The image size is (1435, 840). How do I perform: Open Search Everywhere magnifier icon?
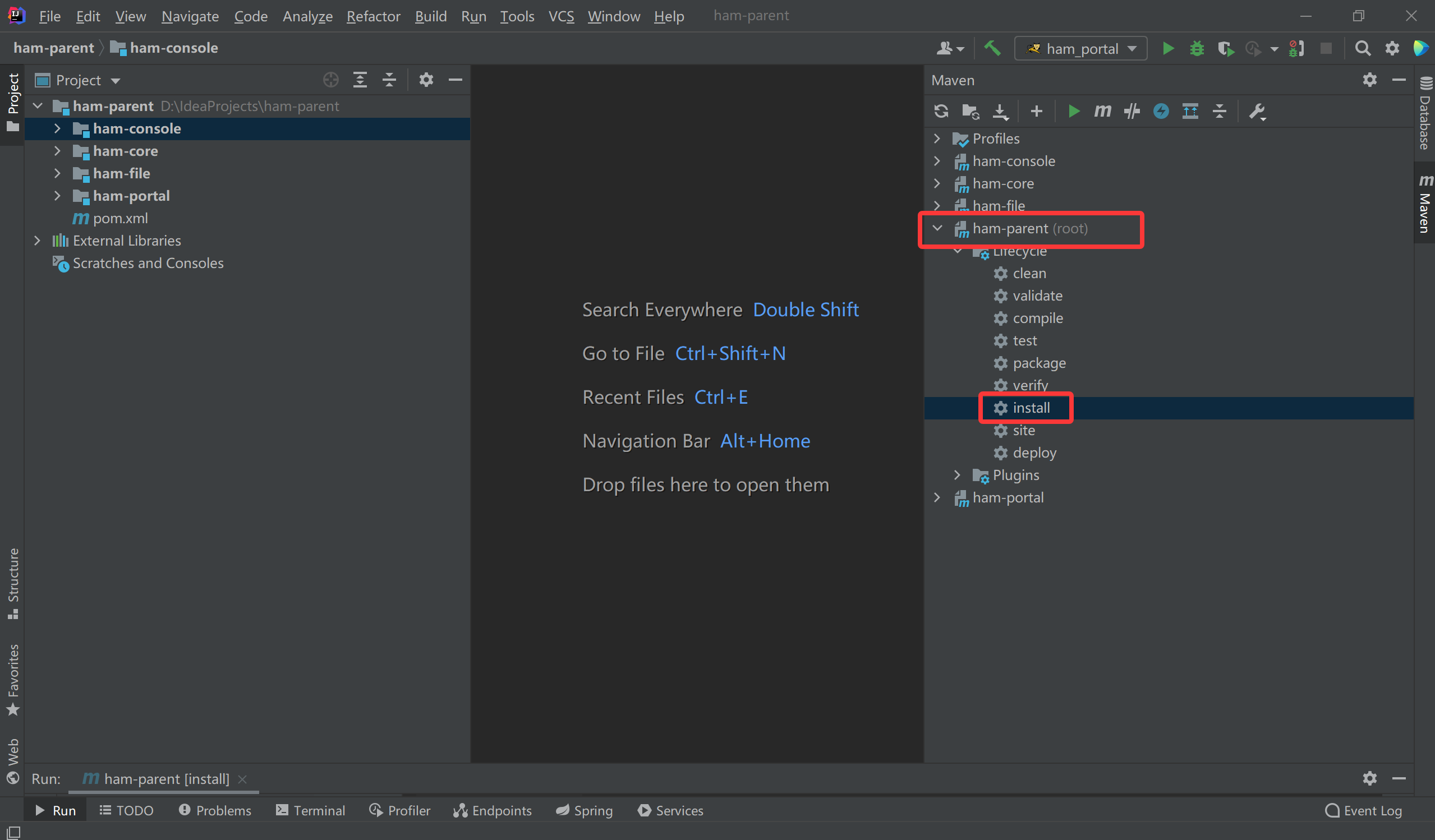[x=1363, y=48]
